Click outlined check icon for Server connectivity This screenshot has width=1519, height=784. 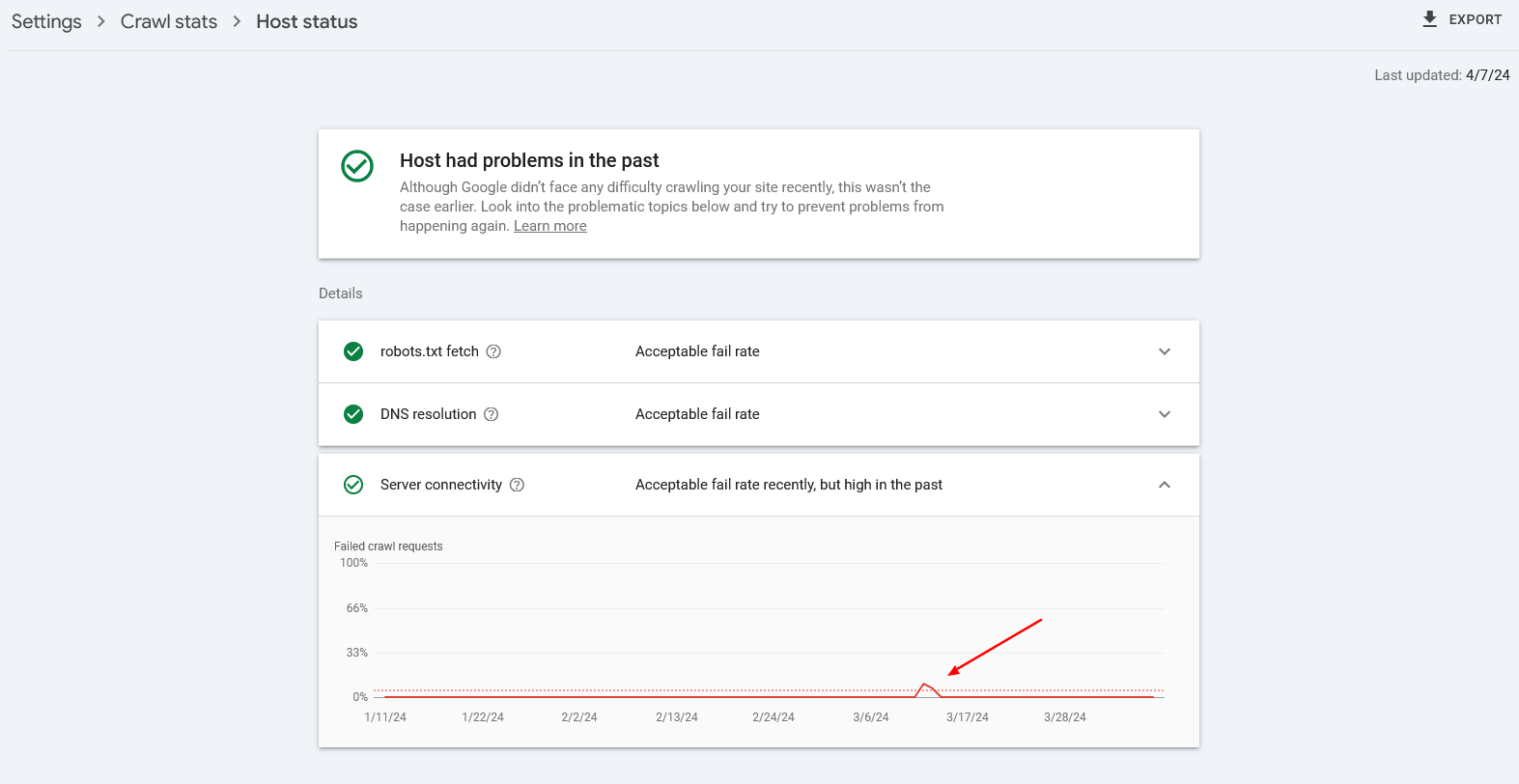click(x=353, y=485)
